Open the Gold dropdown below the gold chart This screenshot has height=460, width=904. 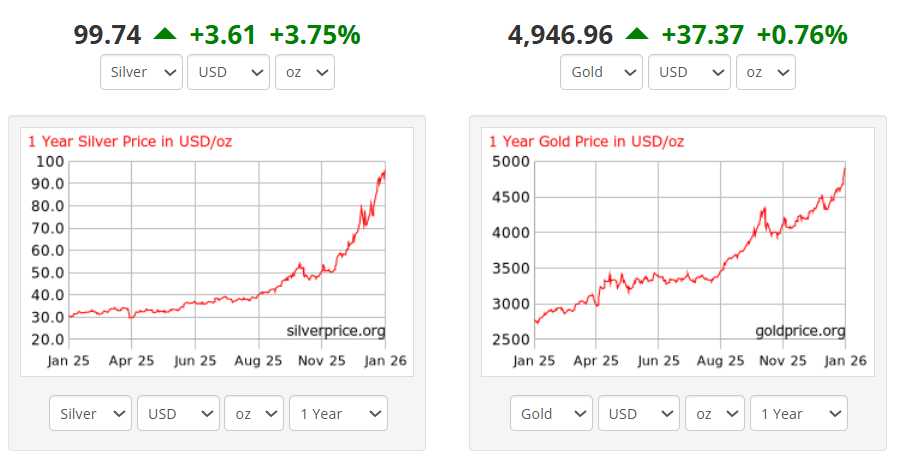click(551, 413)
